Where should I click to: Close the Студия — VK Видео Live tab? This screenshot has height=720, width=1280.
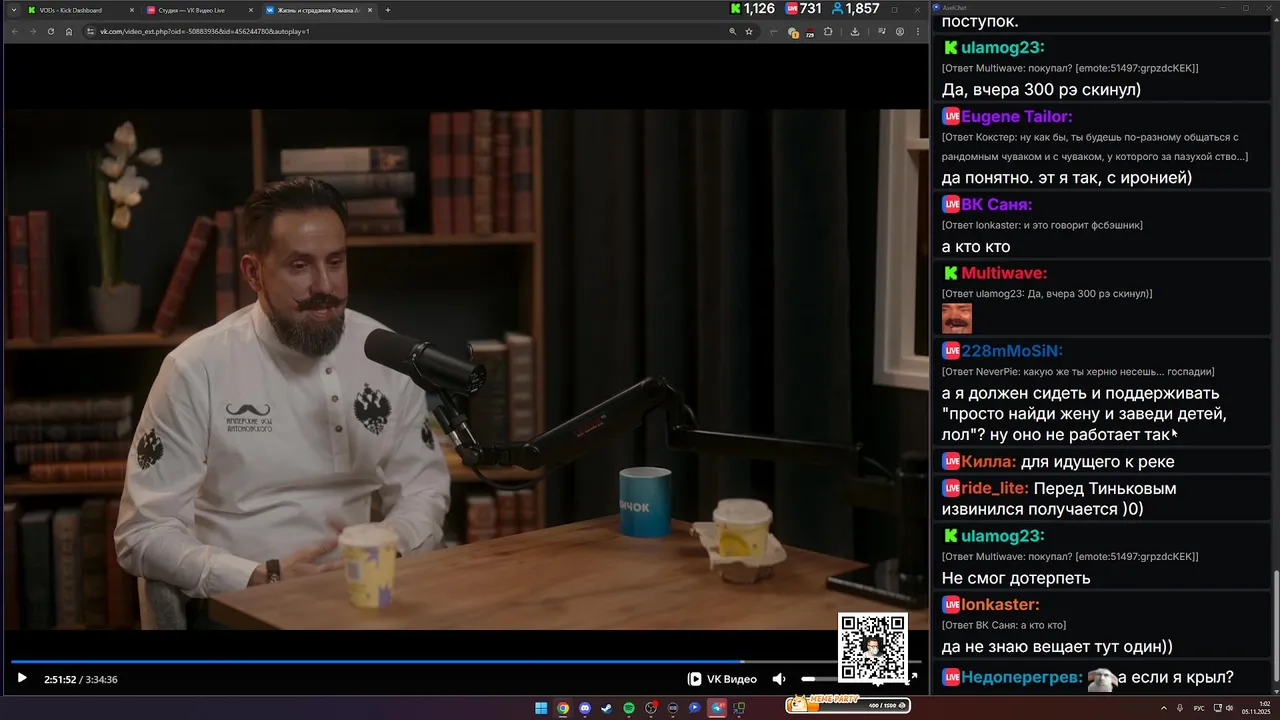point(251,10)
